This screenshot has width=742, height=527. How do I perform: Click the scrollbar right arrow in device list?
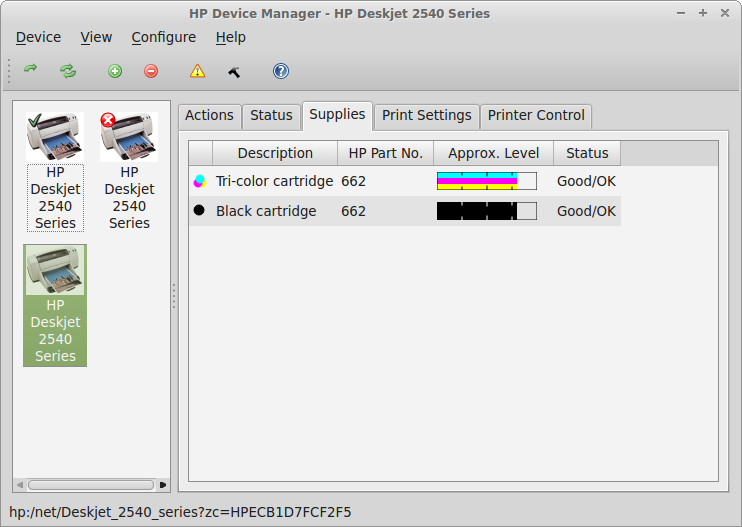[163, 485]
